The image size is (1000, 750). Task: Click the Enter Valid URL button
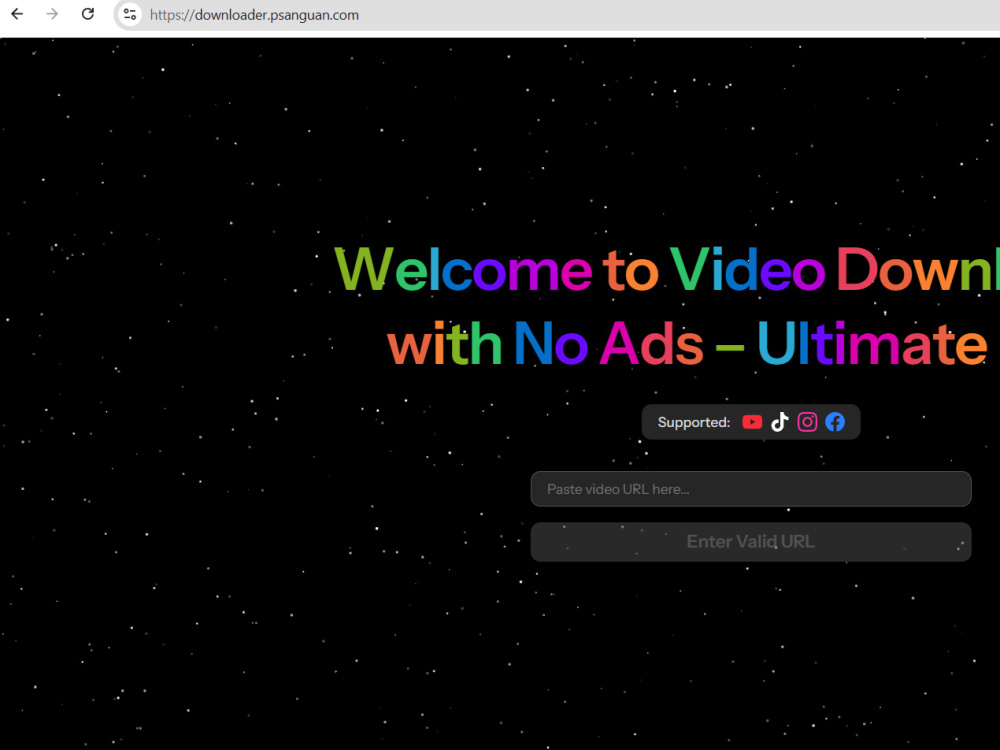click(x=751, y=542)
